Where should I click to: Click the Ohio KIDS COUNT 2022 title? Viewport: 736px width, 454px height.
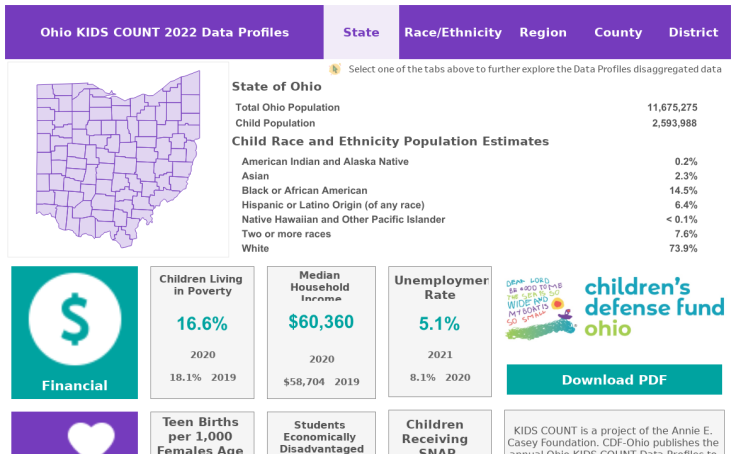(165, 32)
